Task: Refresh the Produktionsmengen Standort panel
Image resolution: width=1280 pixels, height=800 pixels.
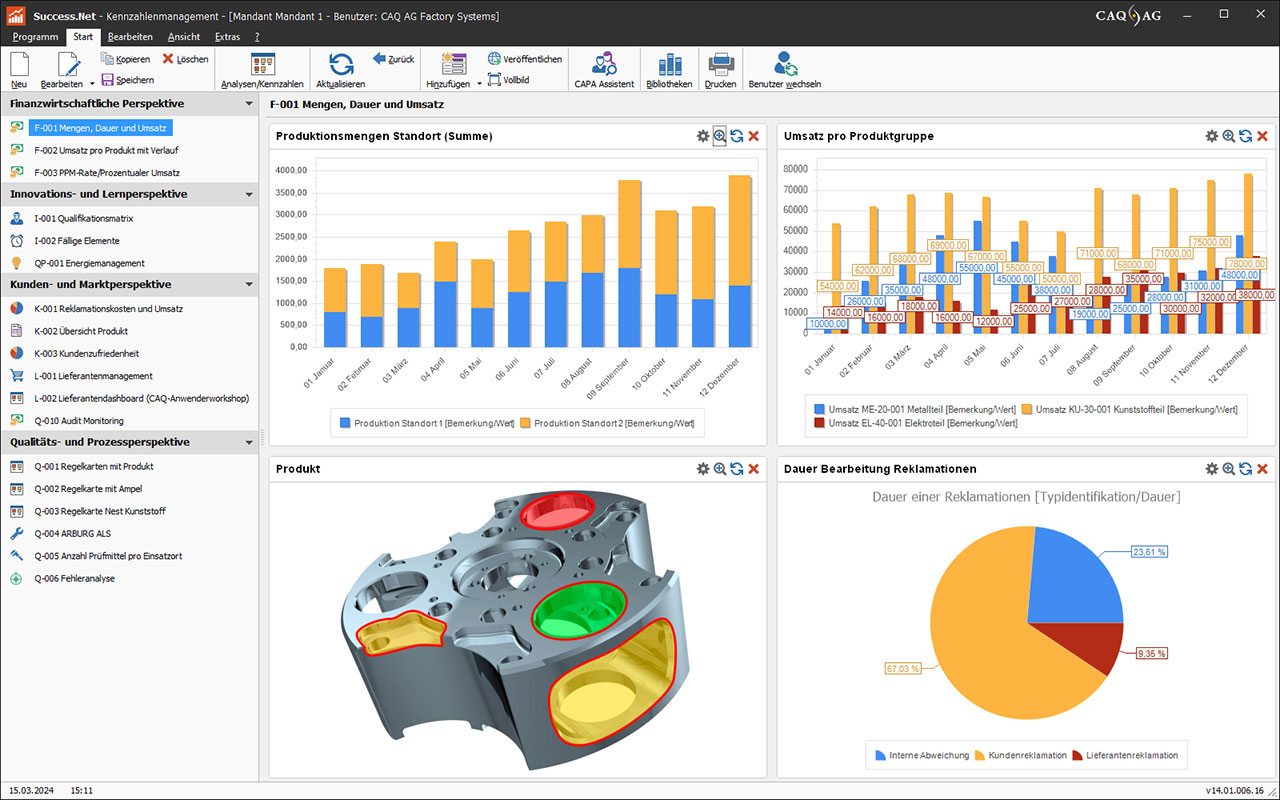Action: (737, 136)
